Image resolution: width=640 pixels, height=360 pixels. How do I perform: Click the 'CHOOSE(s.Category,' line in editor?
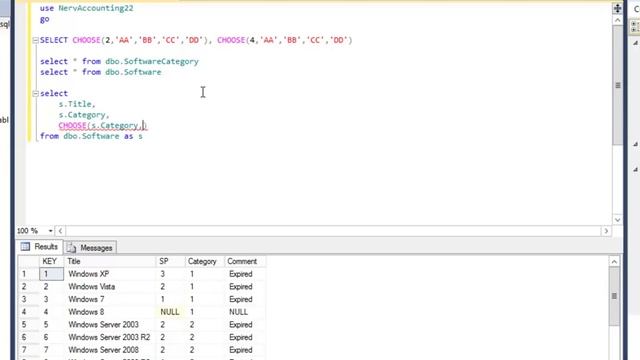[102, 125]
